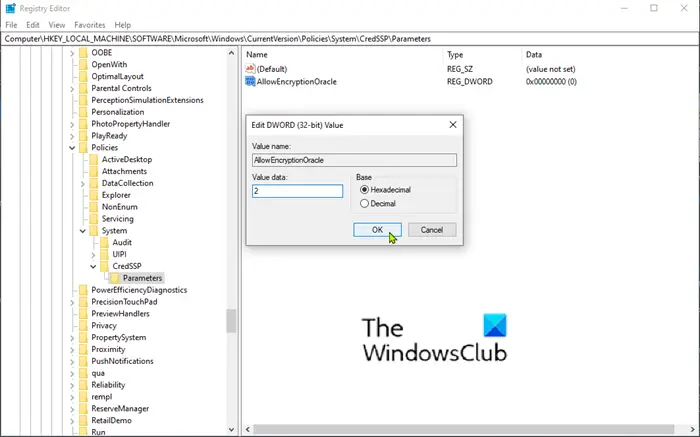Select the Parental Controls folder icon

click(83, 88)
